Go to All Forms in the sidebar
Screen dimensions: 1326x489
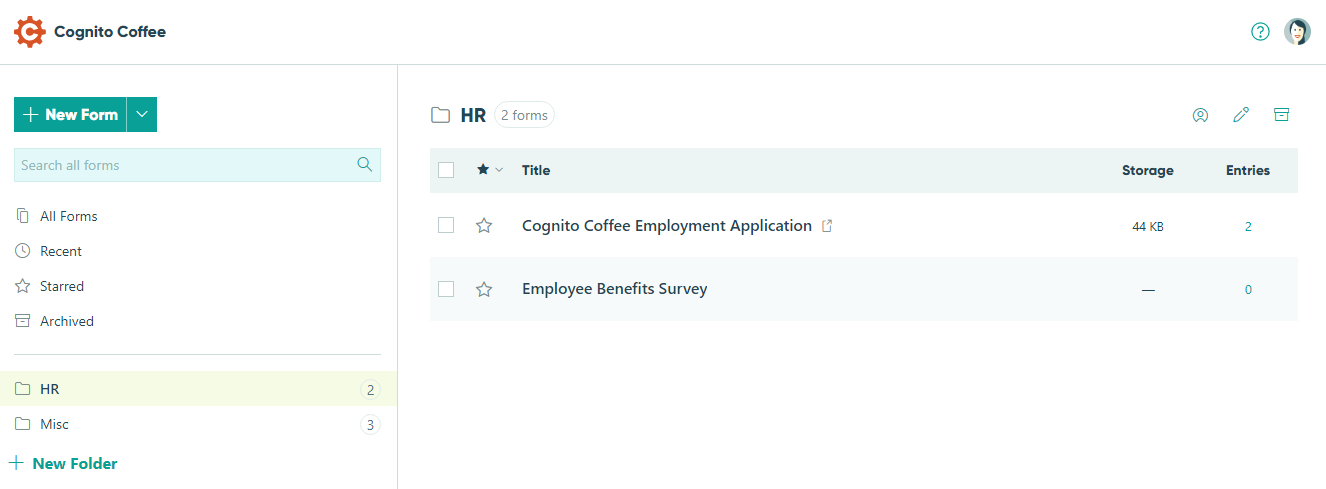point(69,216)
